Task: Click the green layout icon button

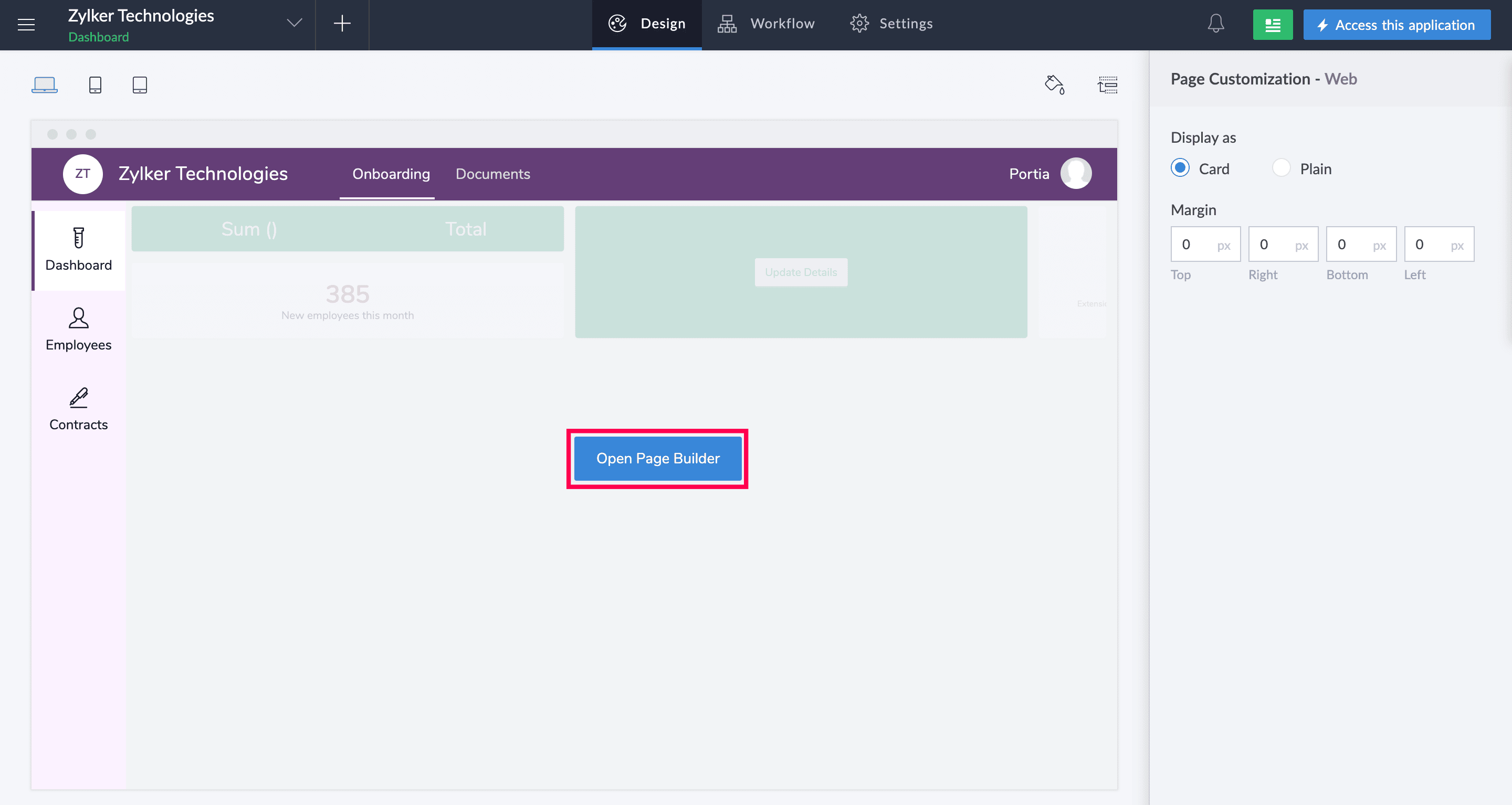Action: 1272,25
